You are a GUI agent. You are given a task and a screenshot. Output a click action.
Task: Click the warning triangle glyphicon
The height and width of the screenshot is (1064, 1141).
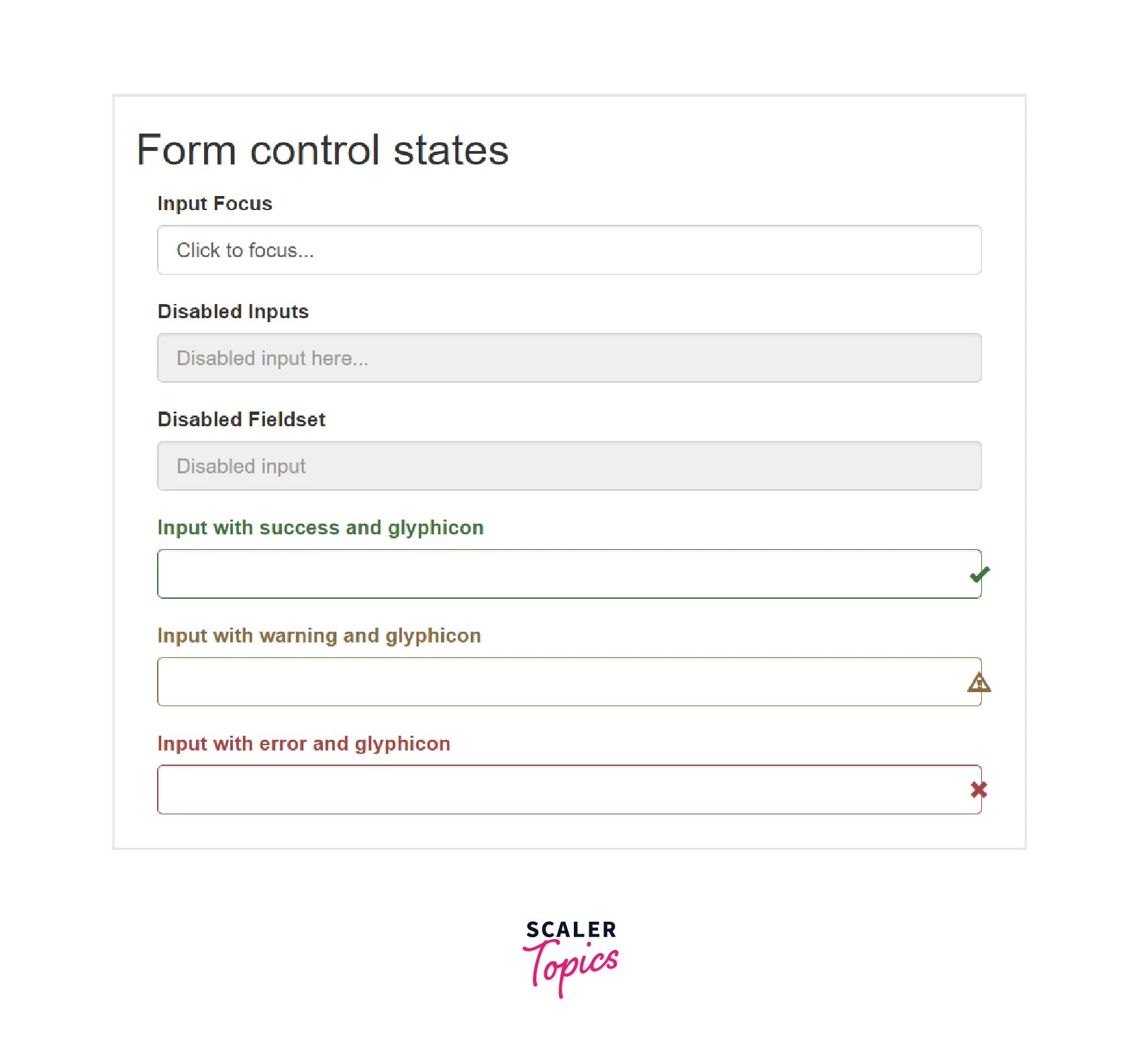coord(979,683)
